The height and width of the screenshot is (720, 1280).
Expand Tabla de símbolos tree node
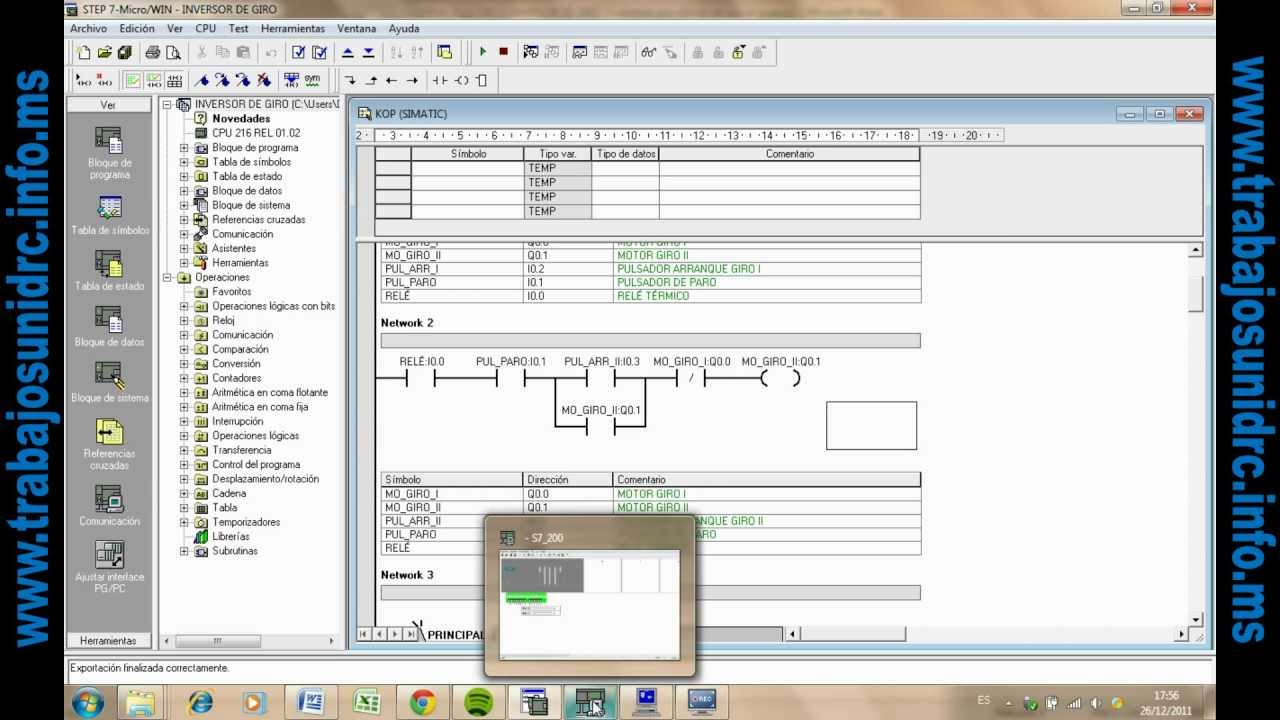(x=184, y=162)
